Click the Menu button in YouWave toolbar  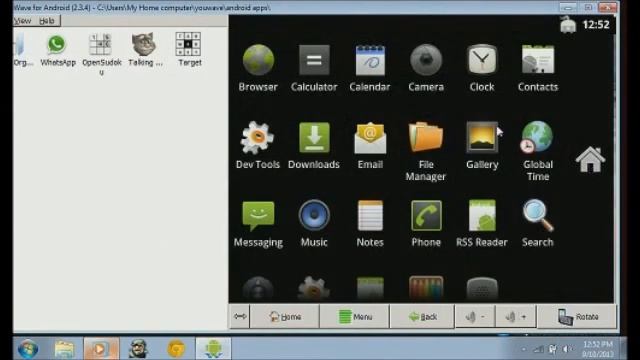(355, 317)
